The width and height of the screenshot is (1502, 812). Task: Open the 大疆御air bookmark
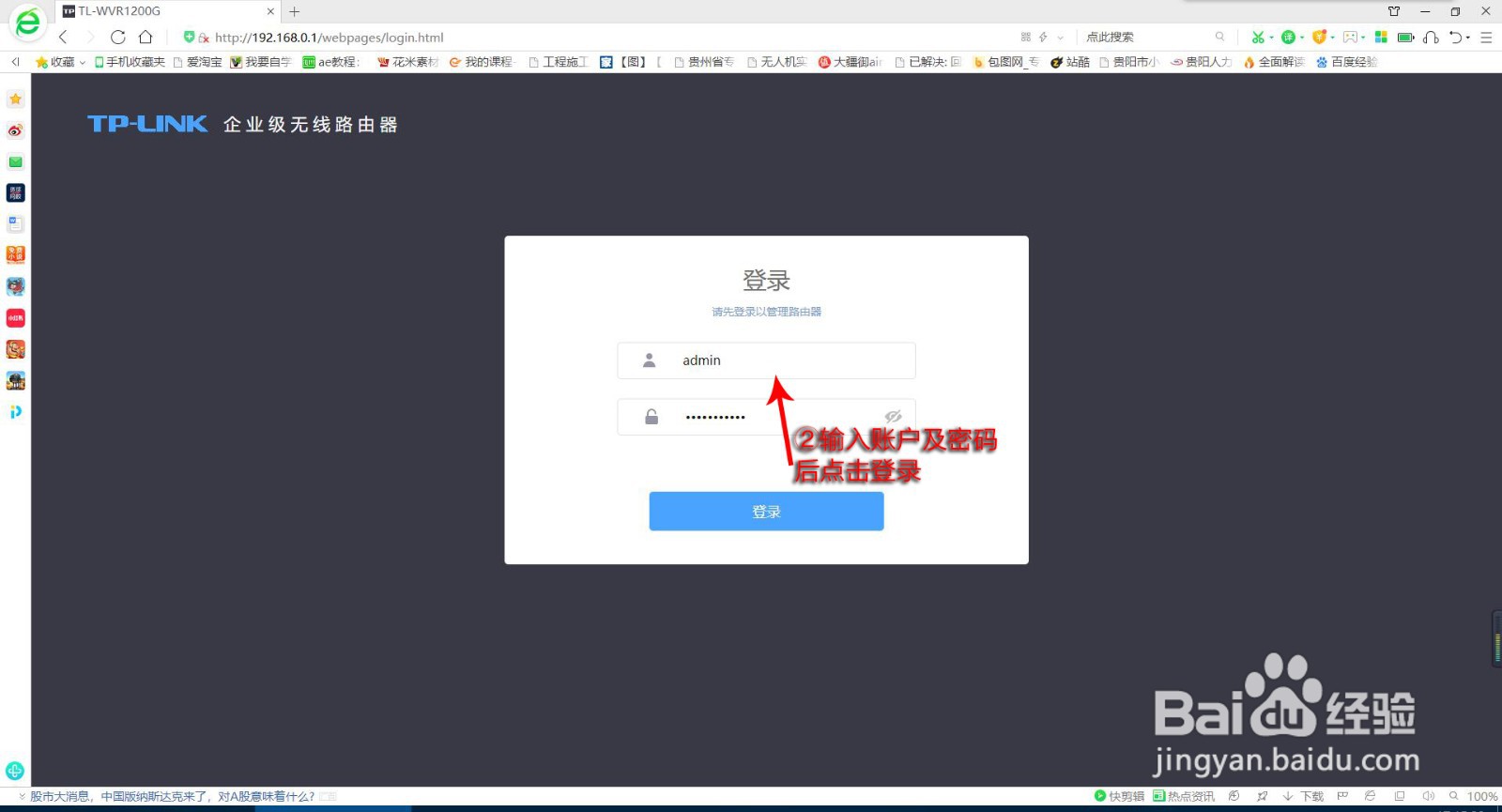click(851, 62)
